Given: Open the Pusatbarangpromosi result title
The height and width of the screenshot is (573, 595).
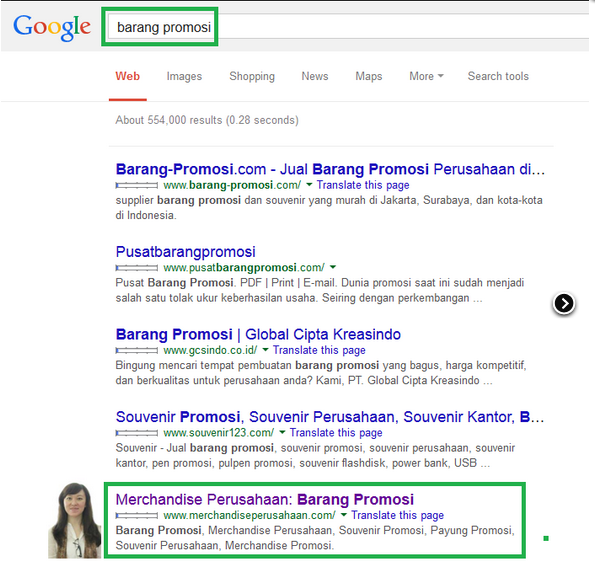Looking at the screenshot, I should (186, 252).
